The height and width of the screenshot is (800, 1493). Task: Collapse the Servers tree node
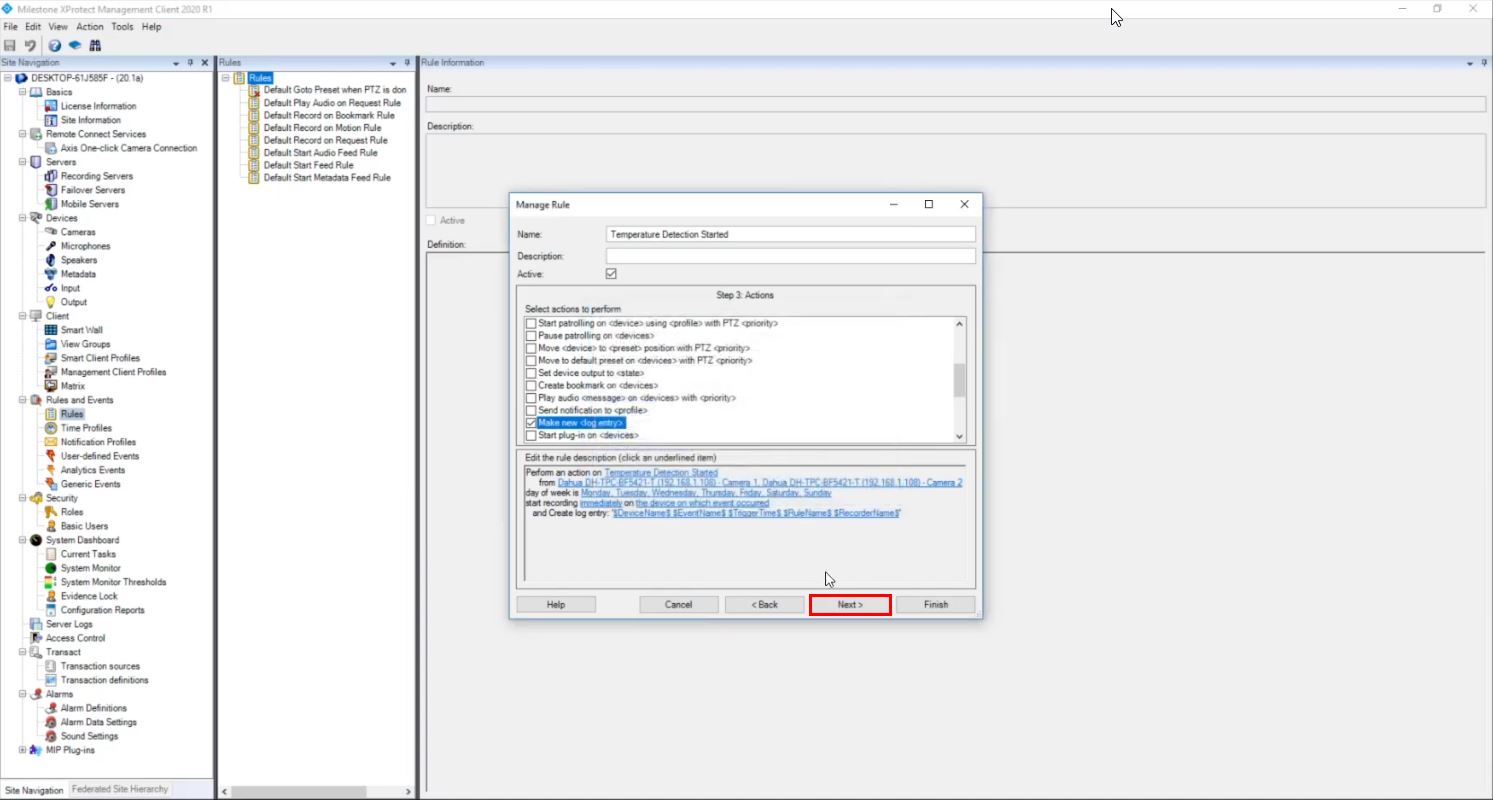click(21, 161)
